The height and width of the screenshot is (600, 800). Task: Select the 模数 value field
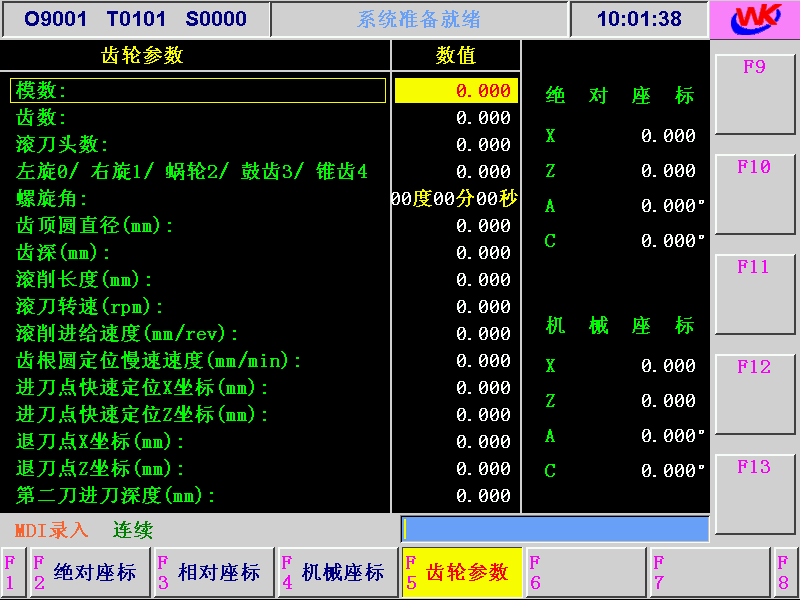point(456,91)
